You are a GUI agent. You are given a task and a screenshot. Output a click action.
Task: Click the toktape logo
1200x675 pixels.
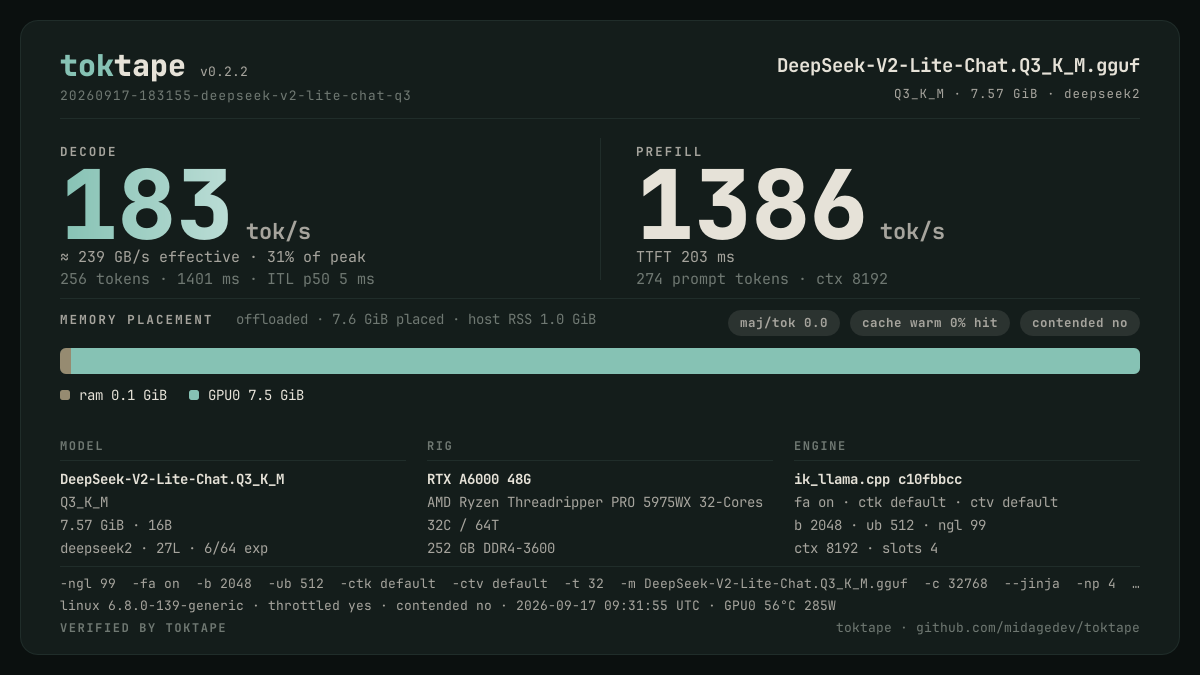point(122,66)
